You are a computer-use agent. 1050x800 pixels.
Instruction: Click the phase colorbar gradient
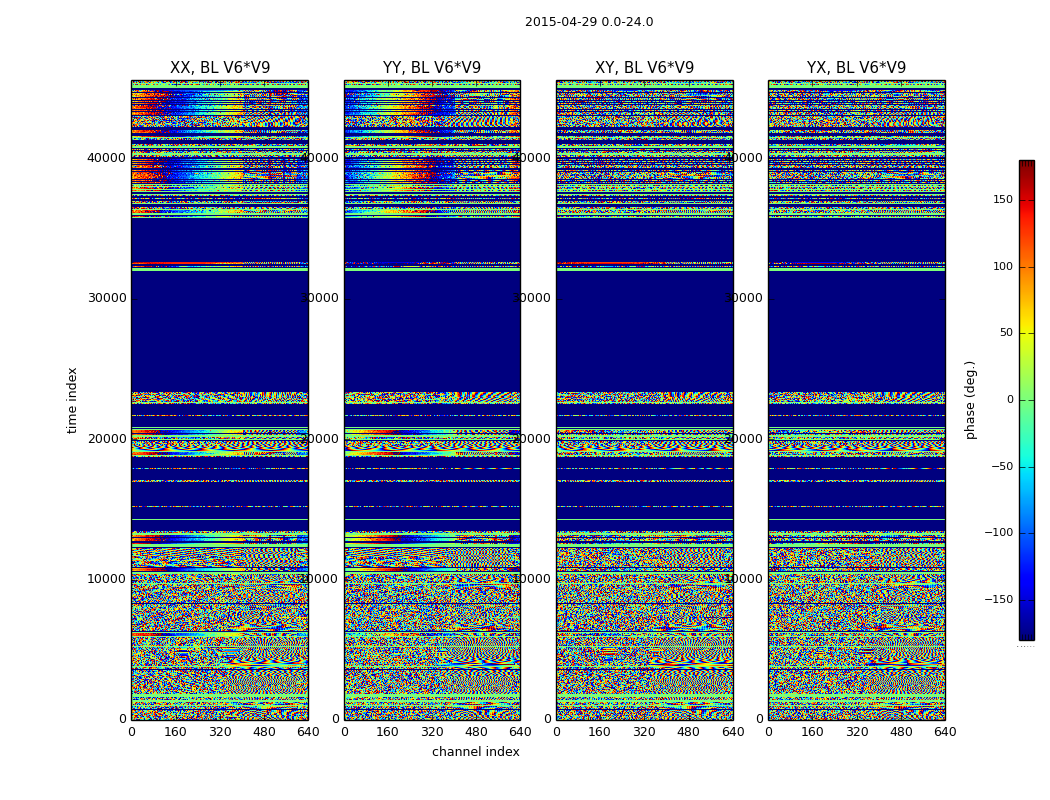pyautogui.click(x=1026, y=400)
